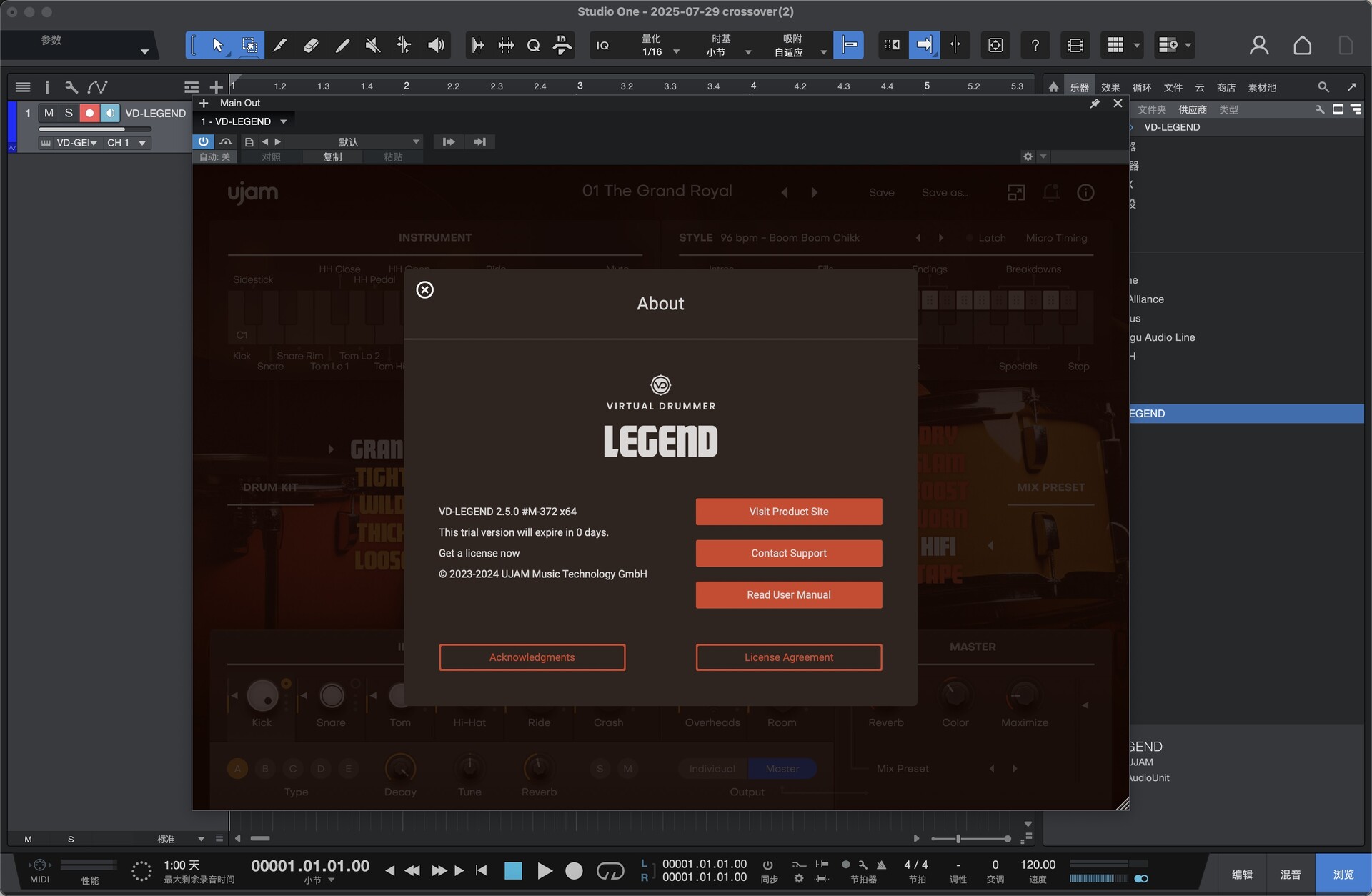The image size is (1372, 896).
Task: Open the 量化 1/16 dropdown
Action: click(659, 46)
